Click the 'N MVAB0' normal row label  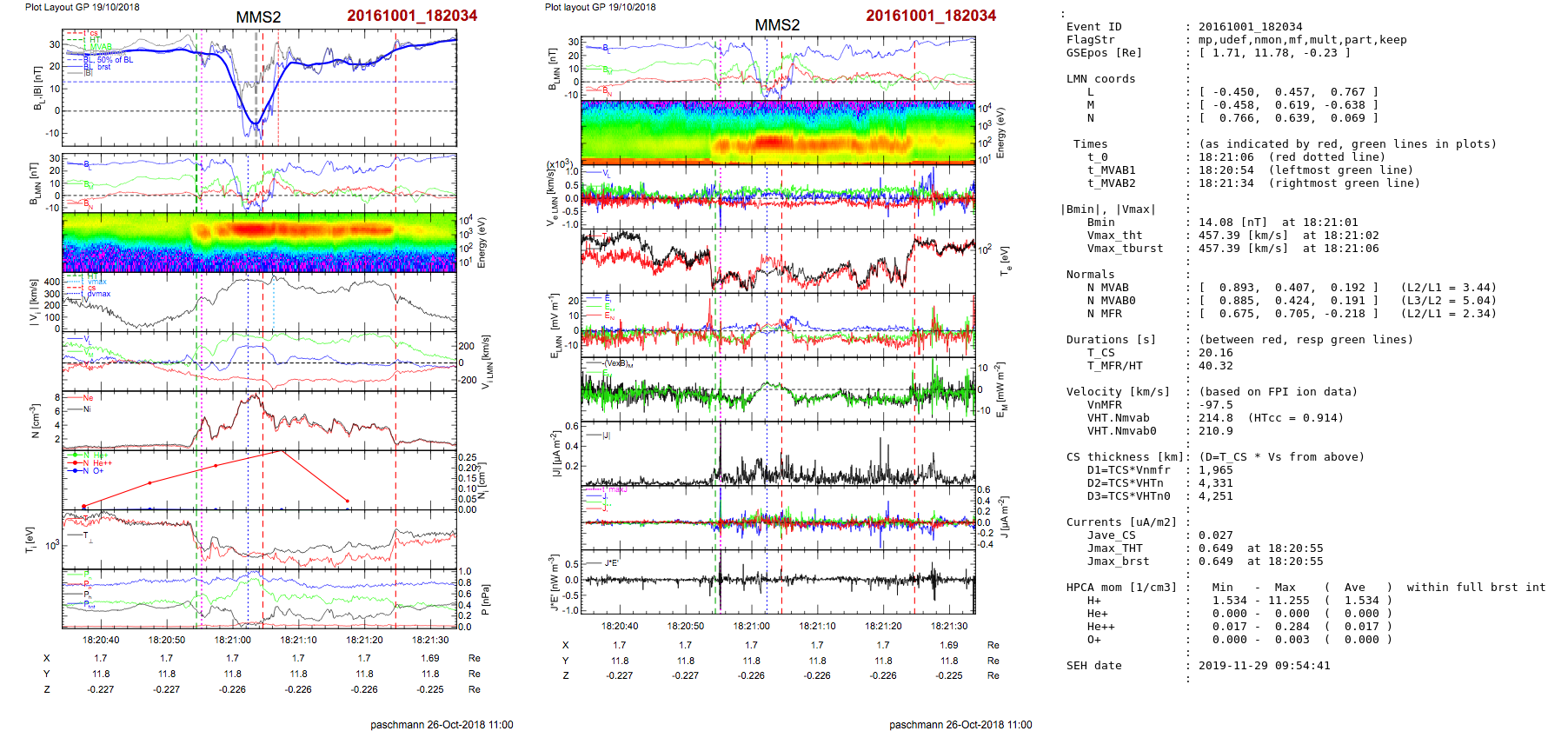click(1111, 301)
